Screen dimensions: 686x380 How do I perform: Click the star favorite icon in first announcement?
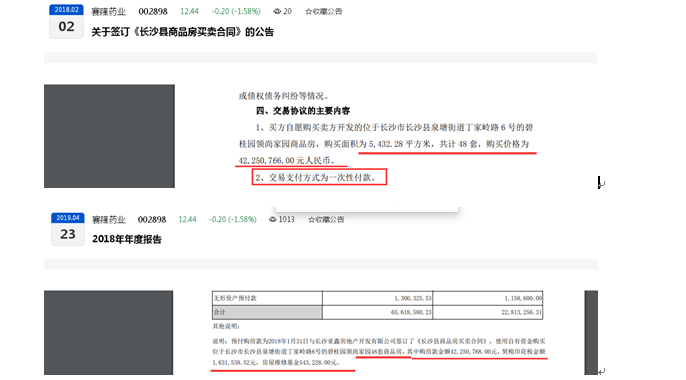click(308, 11)
